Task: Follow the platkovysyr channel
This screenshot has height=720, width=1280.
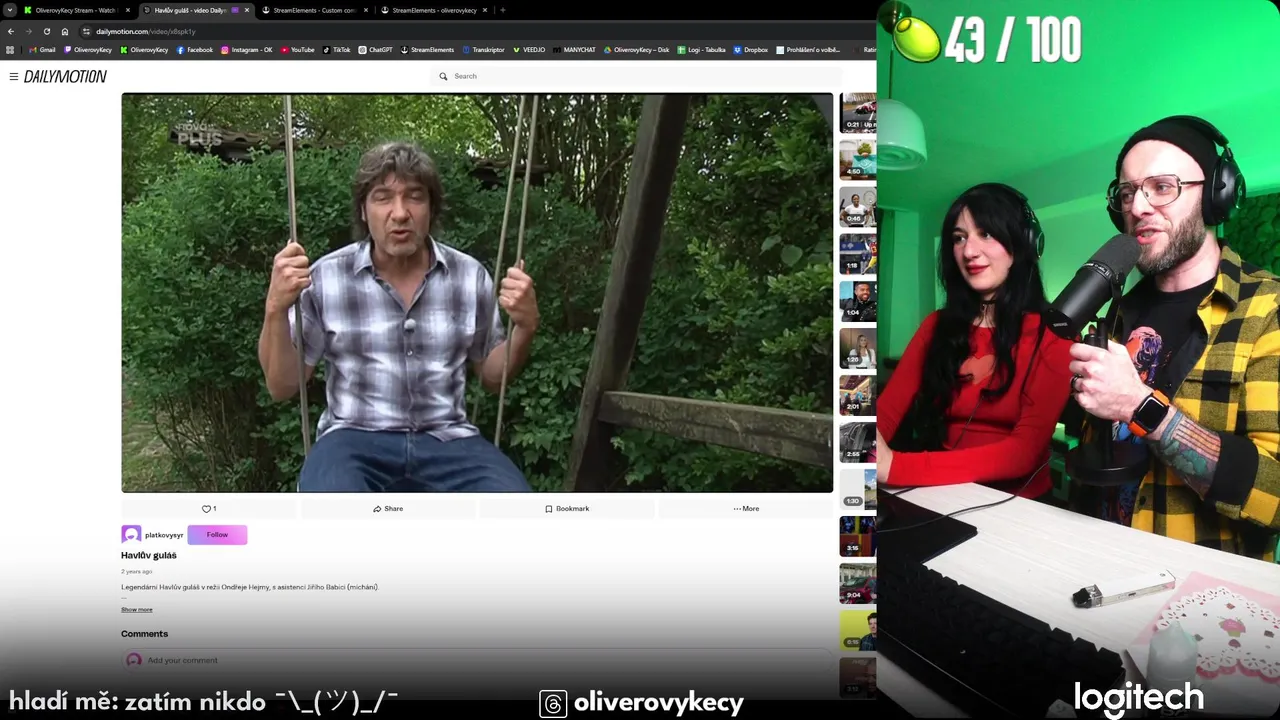Action: [x=217, y=535]
